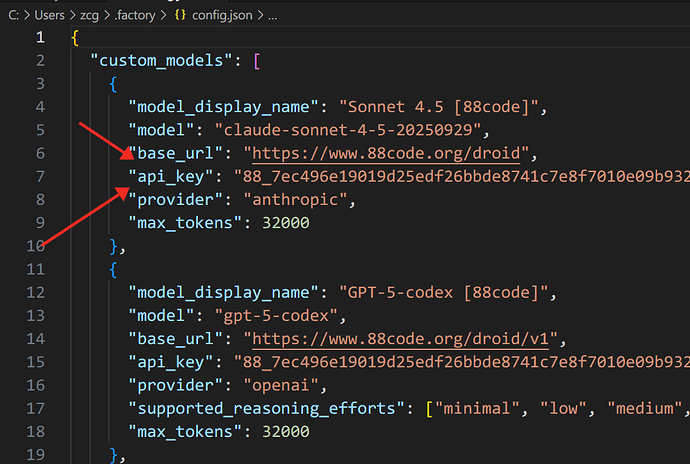Click the first max_tokens value 32000
This screenshot has height=464, width=690.
(x=286, y=223)
